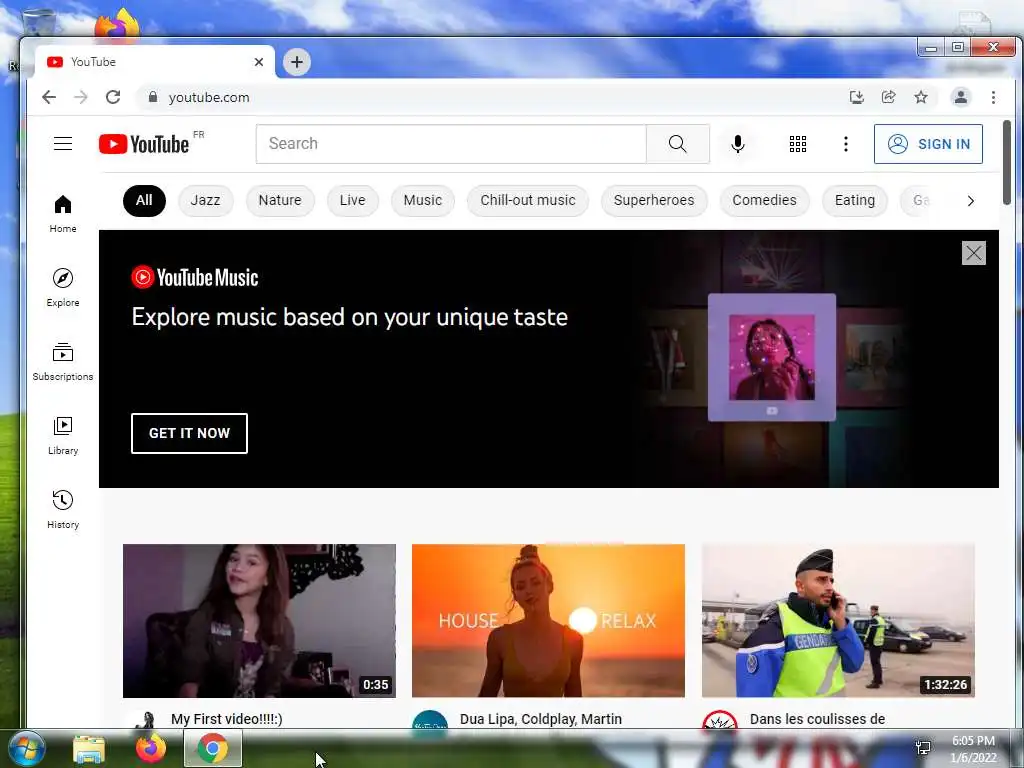Select the Live filter chip
The image size is (1024, 768).
click(353, 200)
